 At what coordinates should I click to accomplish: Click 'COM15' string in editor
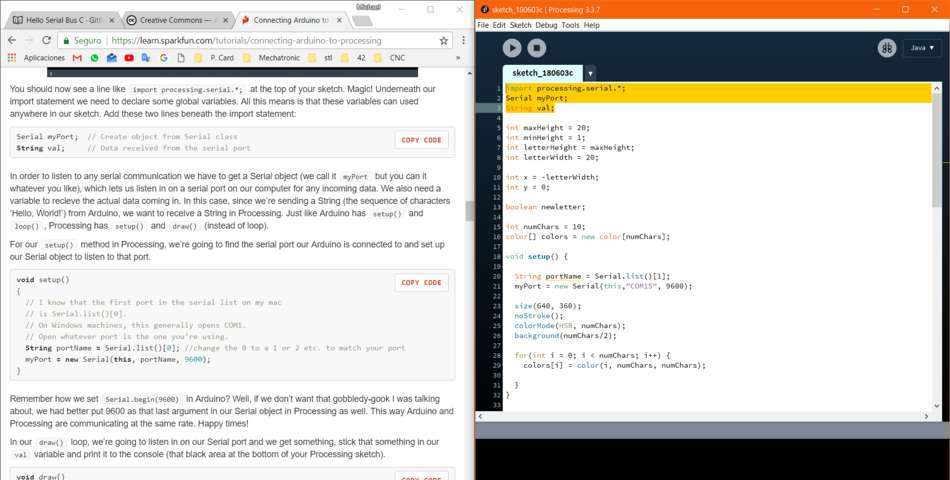(641, 286)
